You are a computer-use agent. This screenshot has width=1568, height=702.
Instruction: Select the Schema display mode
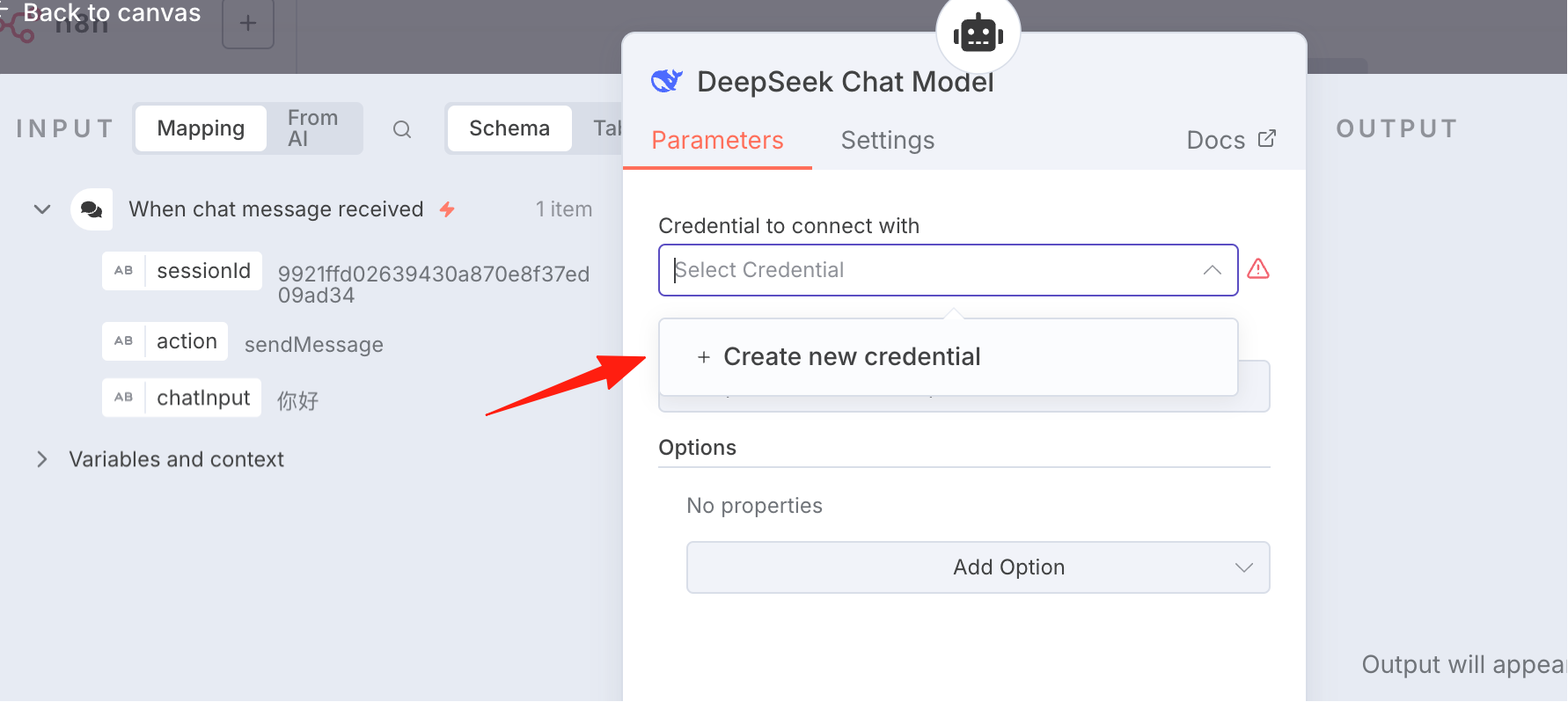pyautogui.click(x=509, y=128)
